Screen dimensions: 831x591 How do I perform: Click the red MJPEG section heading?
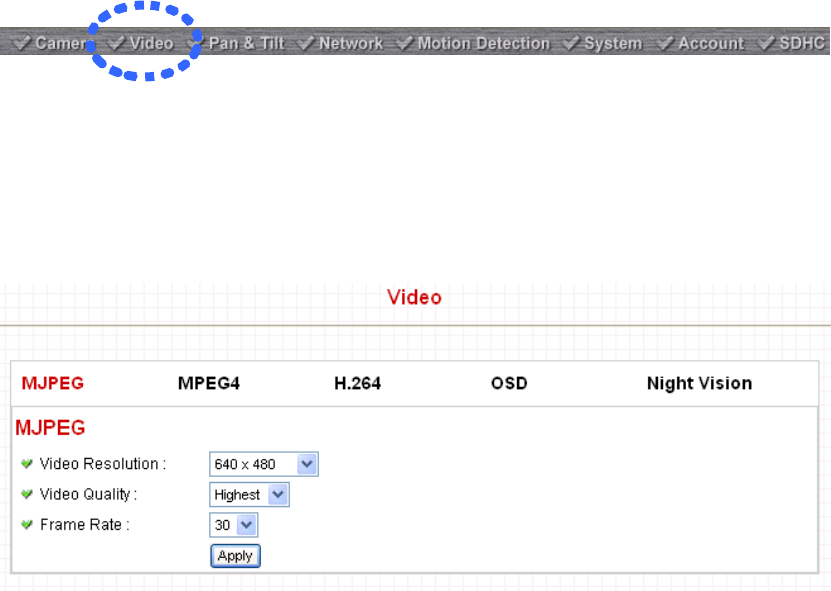(x=50, y=428)
